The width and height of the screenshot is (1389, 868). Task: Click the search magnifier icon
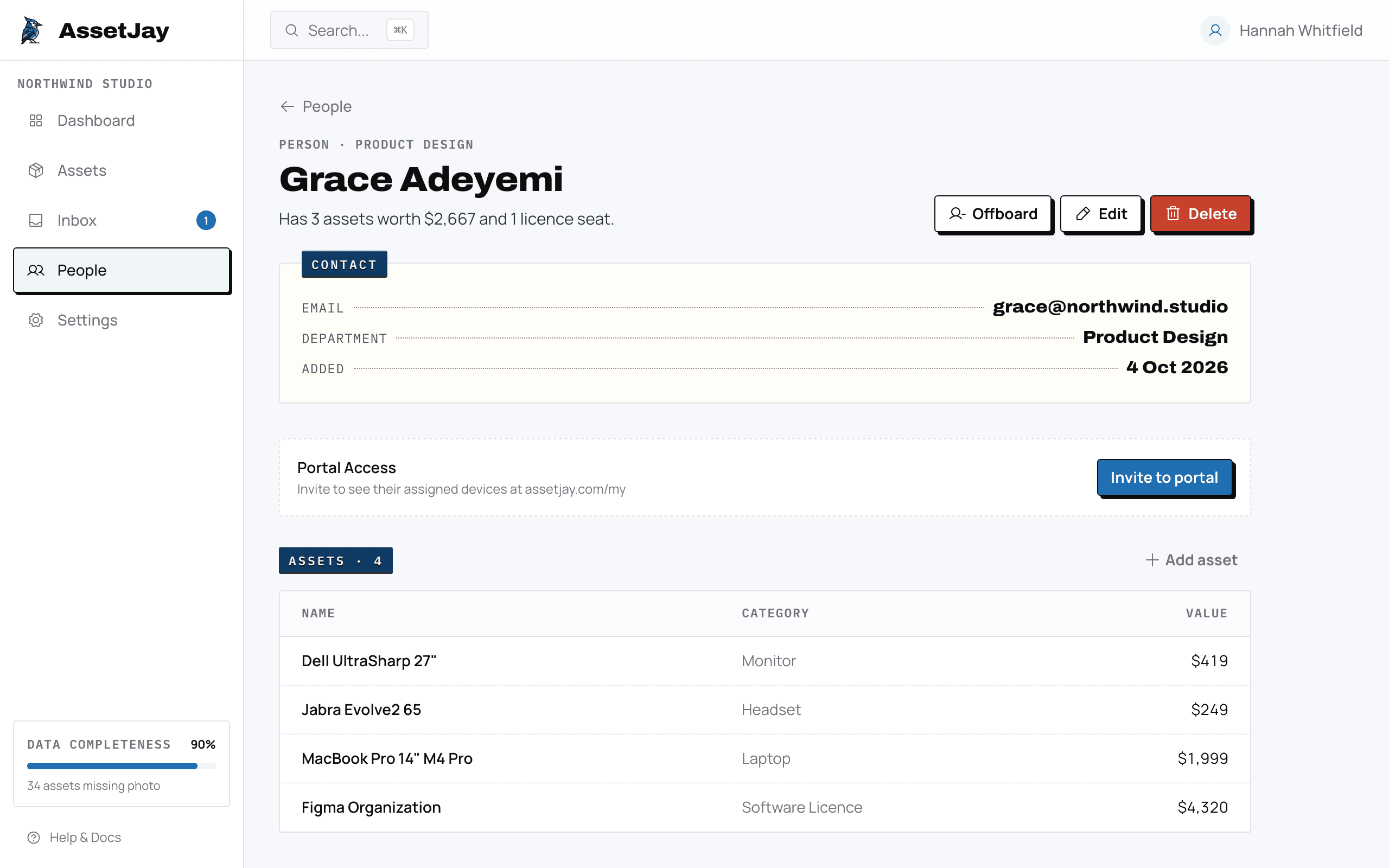coord(291,30)
